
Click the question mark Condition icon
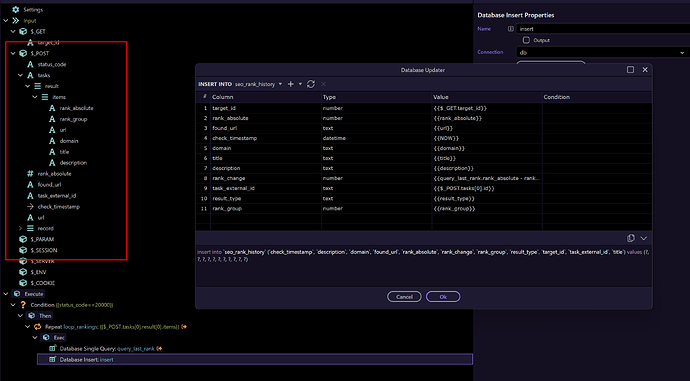point(23,305)
